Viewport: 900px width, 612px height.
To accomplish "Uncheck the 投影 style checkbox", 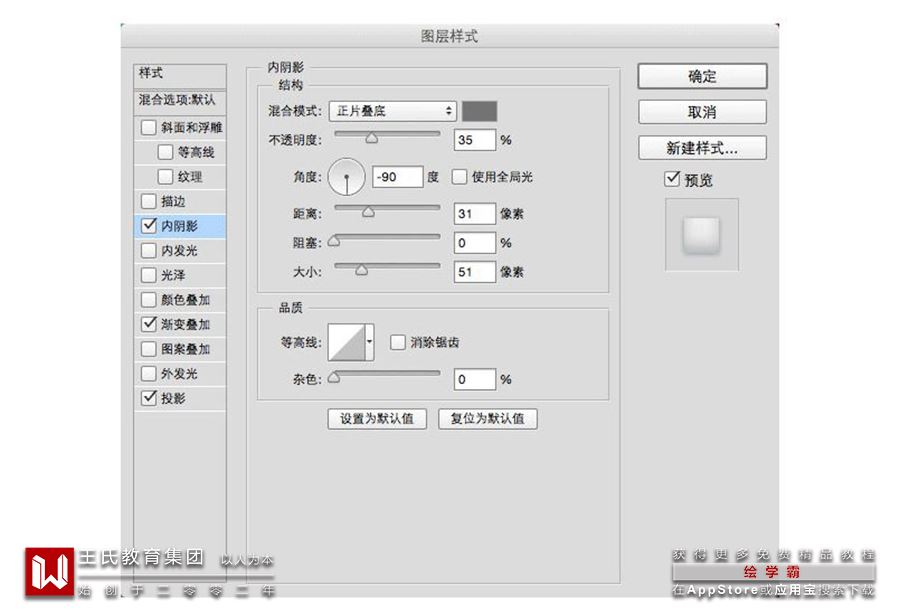I will coord(148,397).
